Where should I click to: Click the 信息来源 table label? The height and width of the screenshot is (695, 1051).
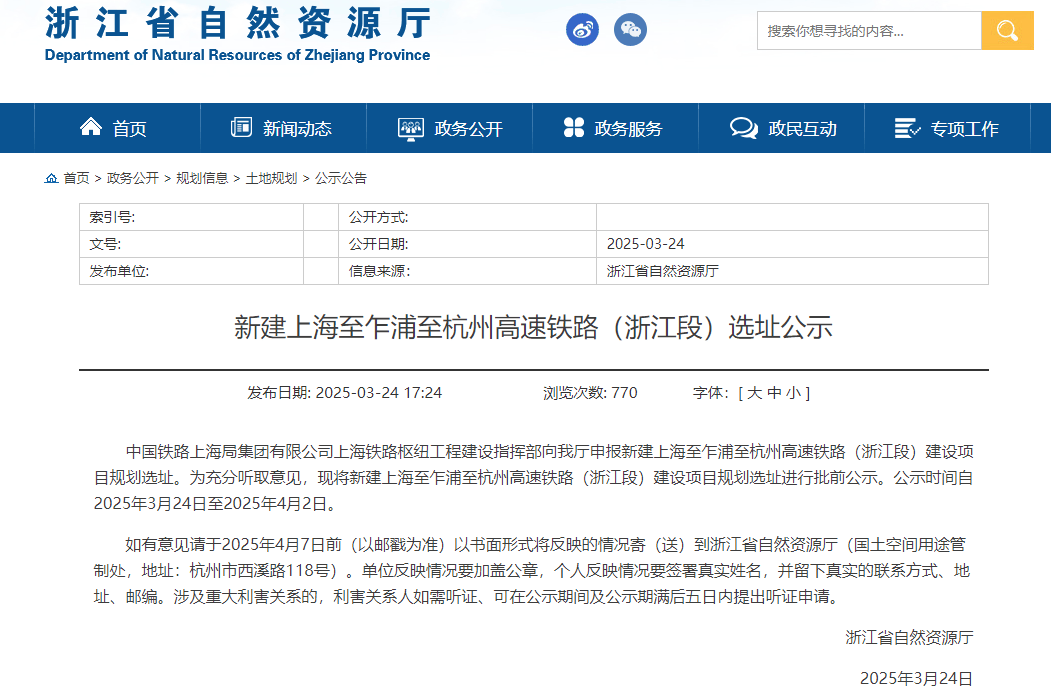[x=379, y=271]
